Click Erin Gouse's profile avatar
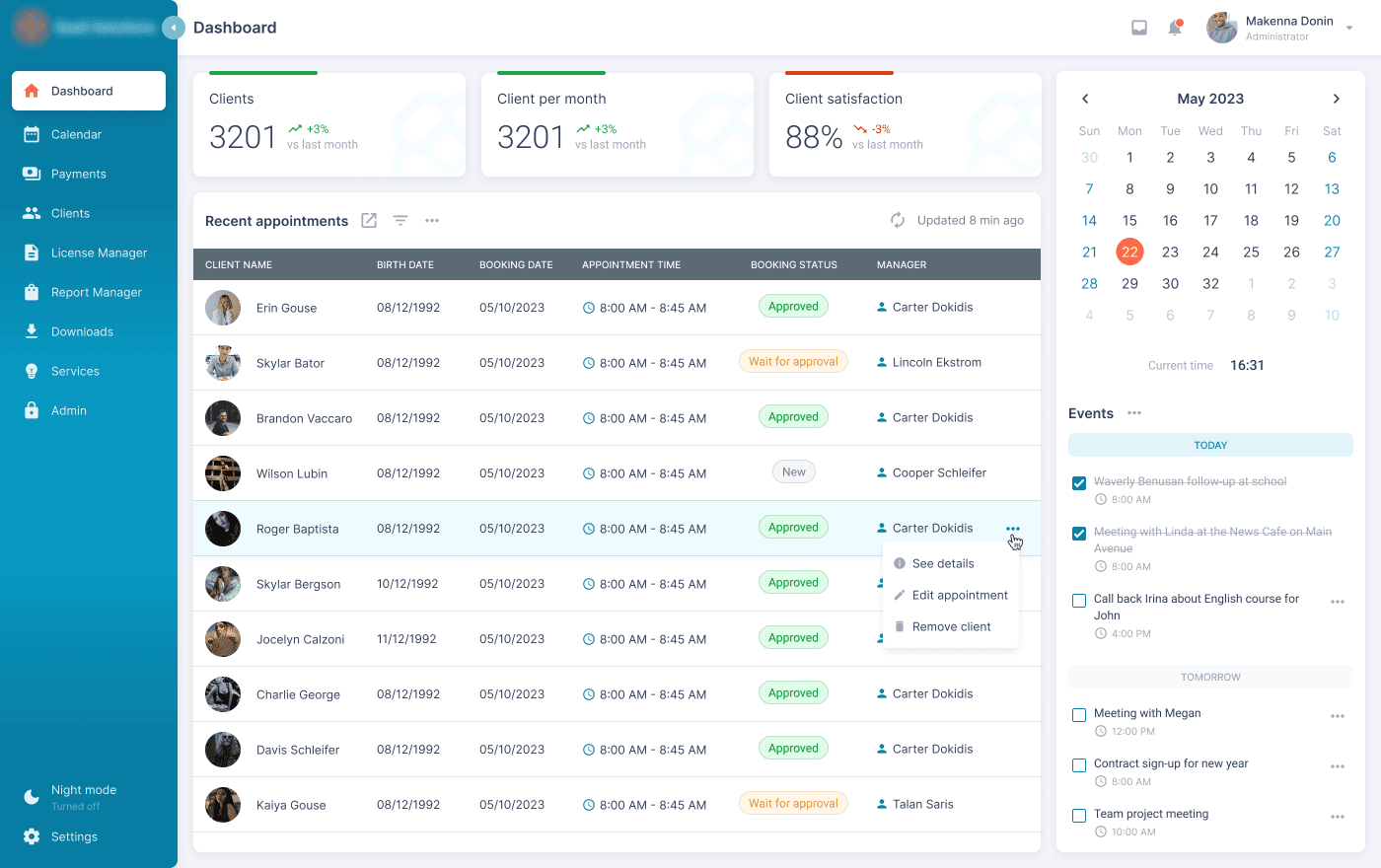 click(x=223, y=308)
